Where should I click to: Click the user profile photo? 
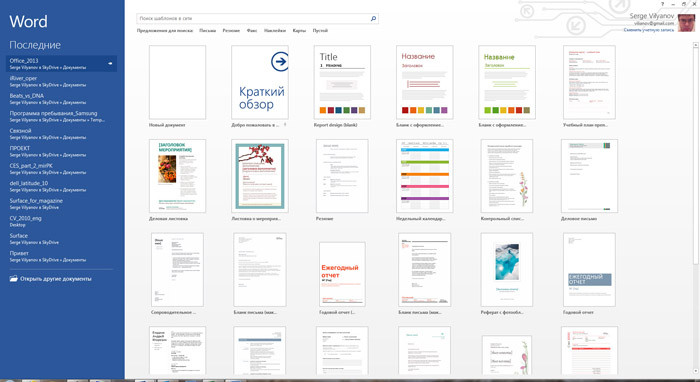[x=686, y=22]
